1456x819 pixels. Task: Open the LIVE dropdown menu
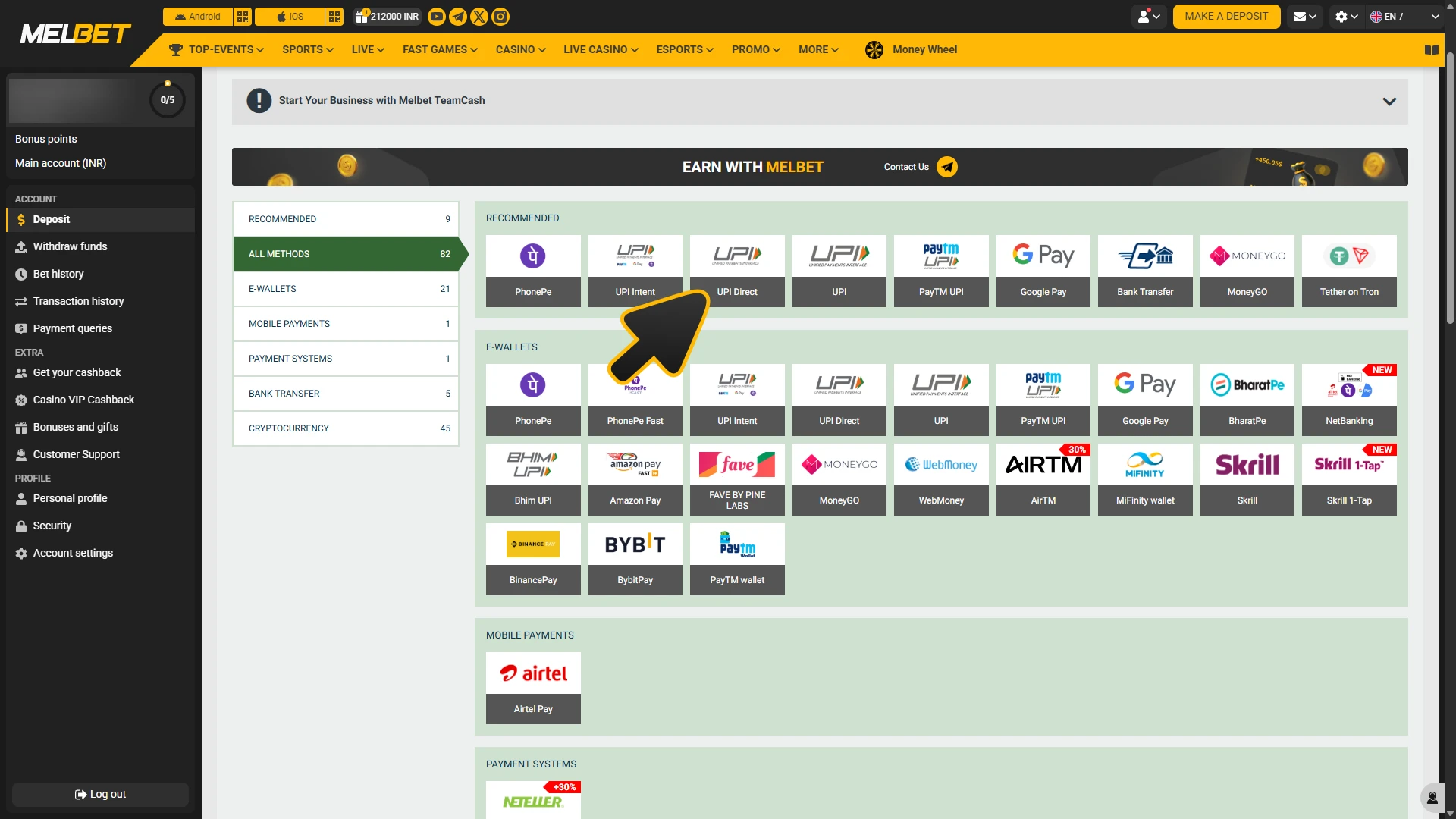[x=368, y=50]
